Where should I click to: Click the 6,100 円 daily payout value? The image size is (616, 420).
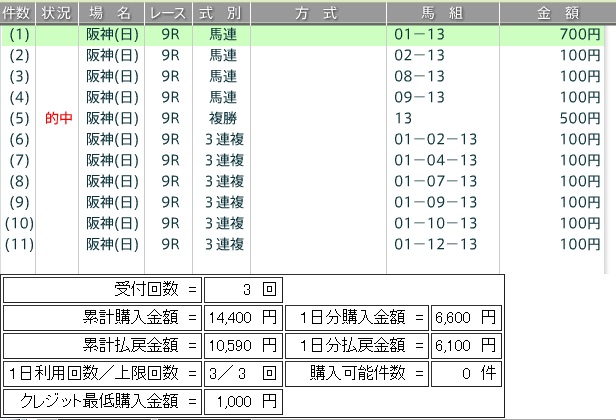pyautogui.click(x=466, y=346)
